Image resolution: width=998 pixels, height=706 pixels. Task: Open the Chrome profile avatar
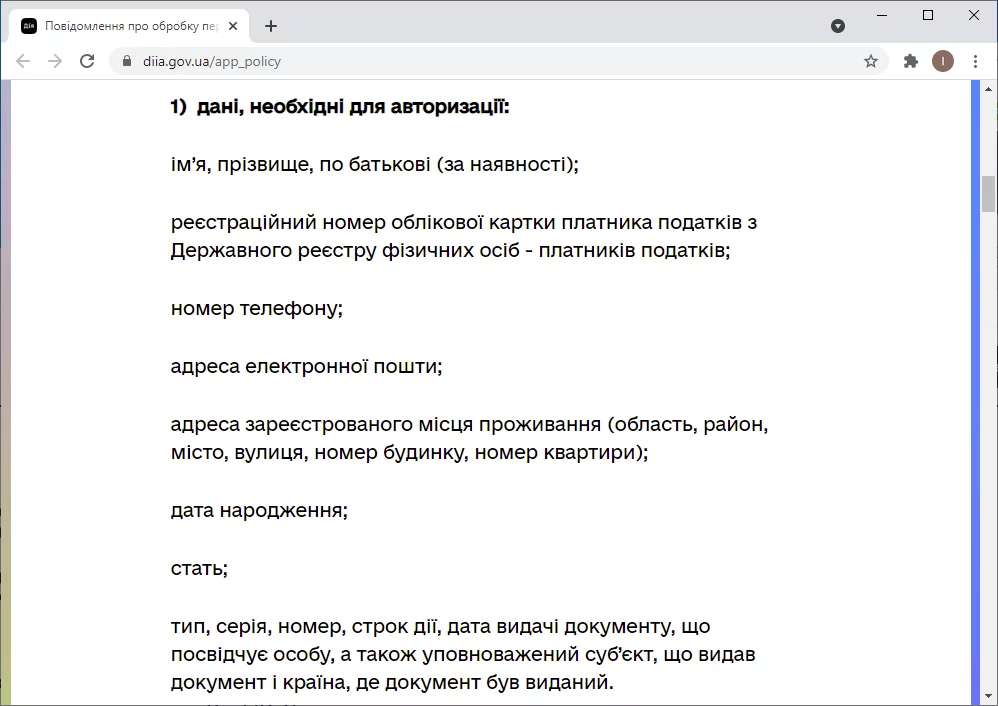942,61
